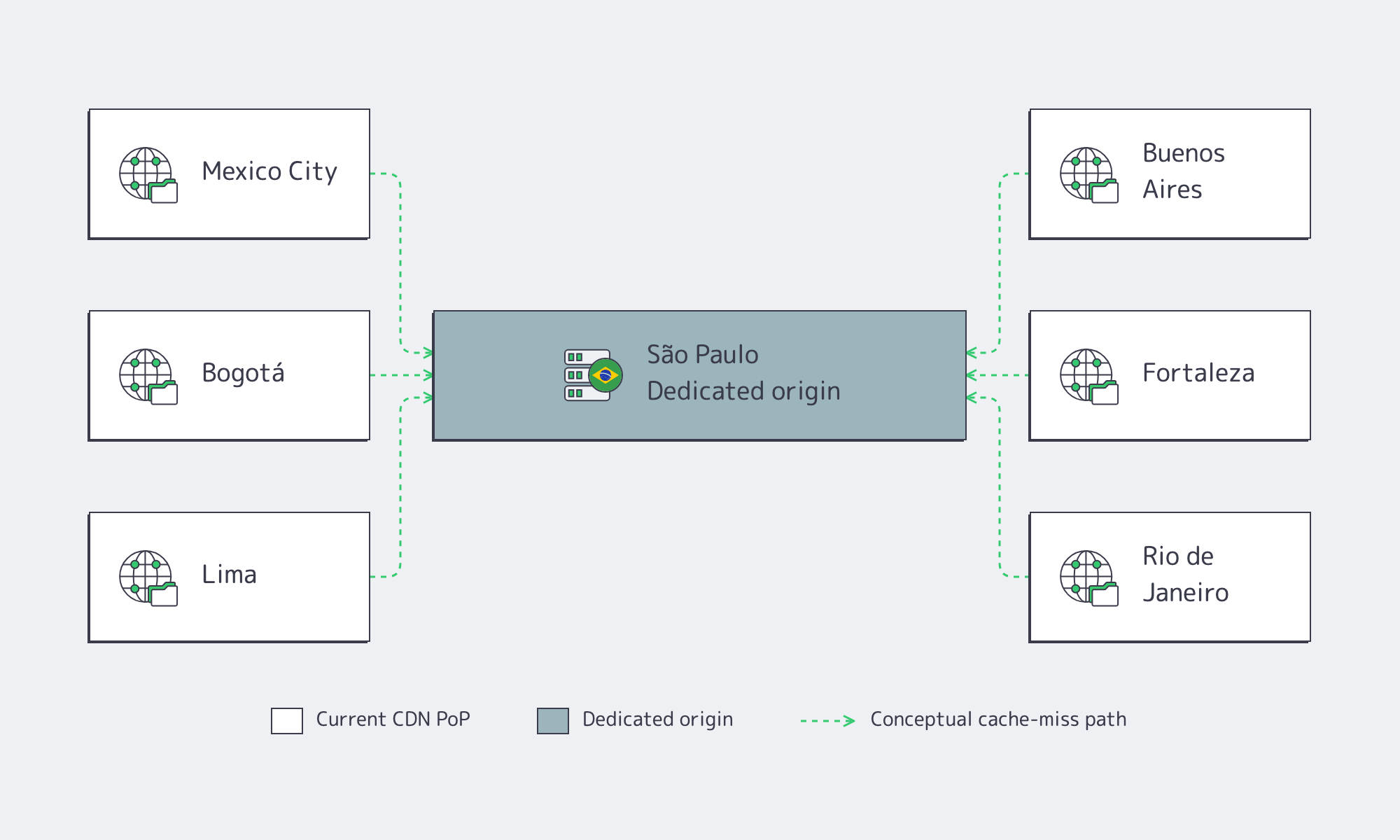Click the dashed arrow legend symbol
The height and width of the screenshot is (840, 1400).
tap(828, 720)
